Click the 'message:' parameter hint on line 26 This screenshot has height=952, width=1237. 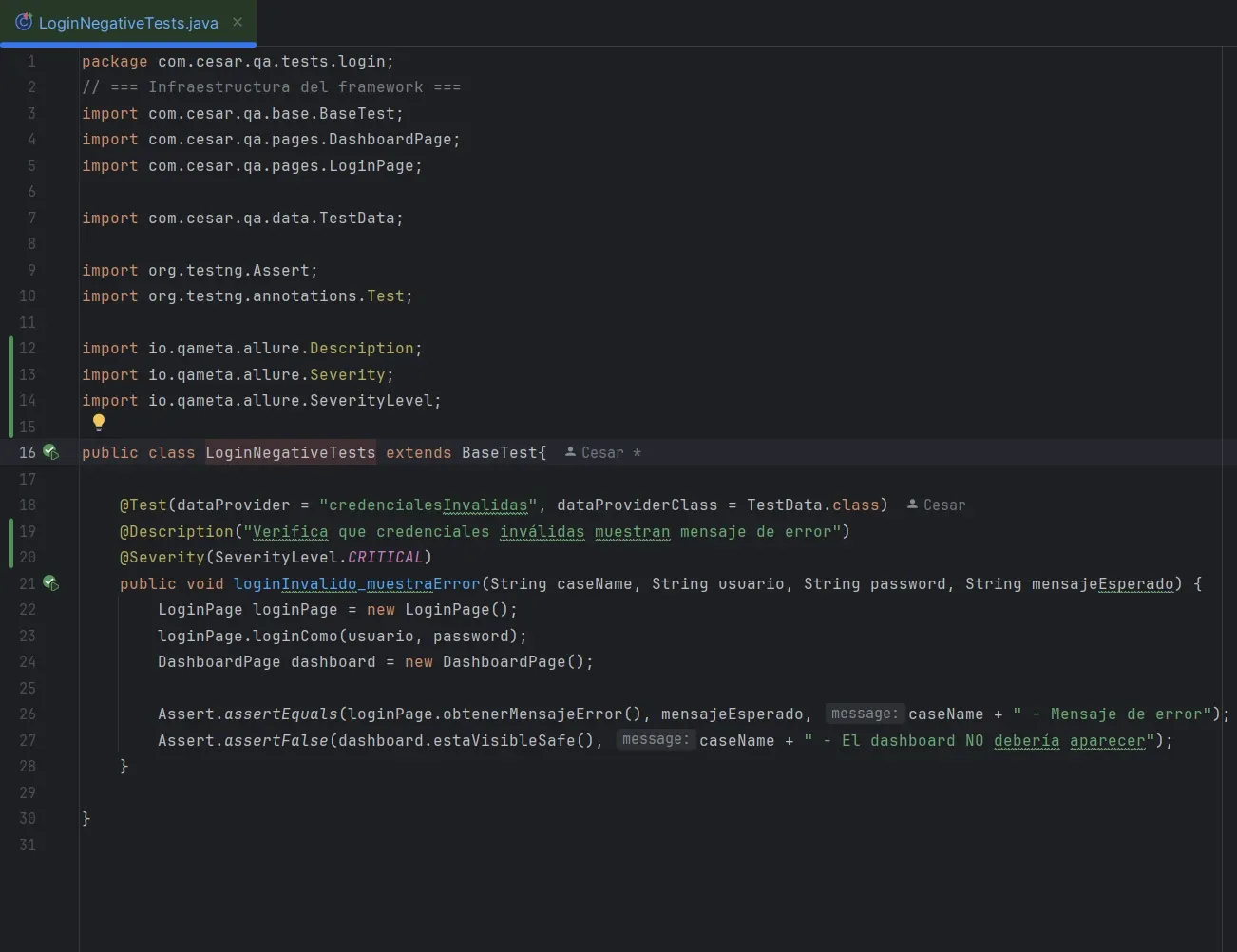(865, 714)
